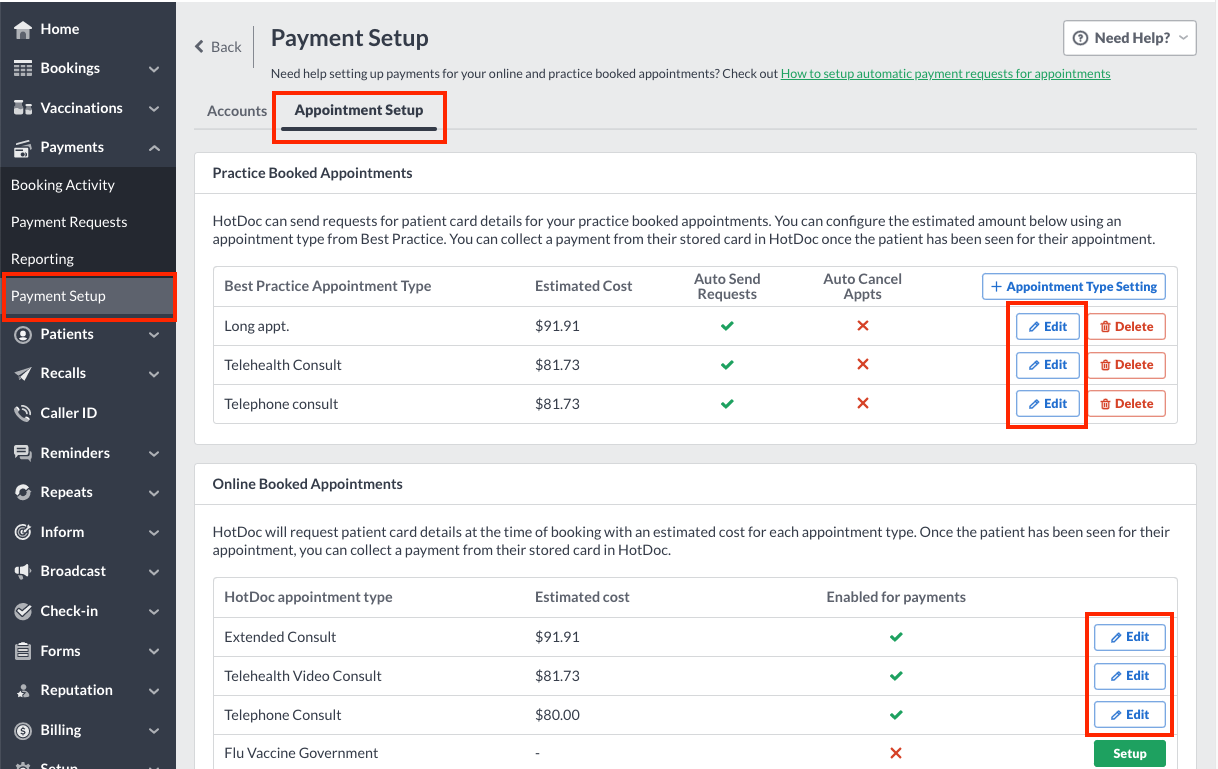Click the Appointment Type Setting button
The width and height of the screenshot is (1218, 769).
(x=1074, y=286)
